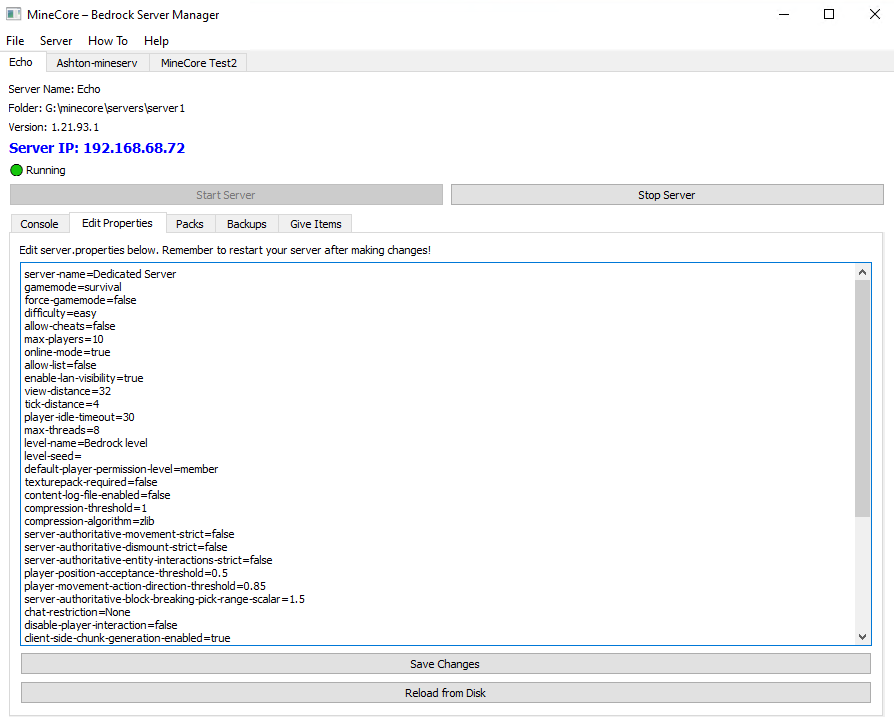Click the Version: 1.21.93.1 text

[54, 127]
